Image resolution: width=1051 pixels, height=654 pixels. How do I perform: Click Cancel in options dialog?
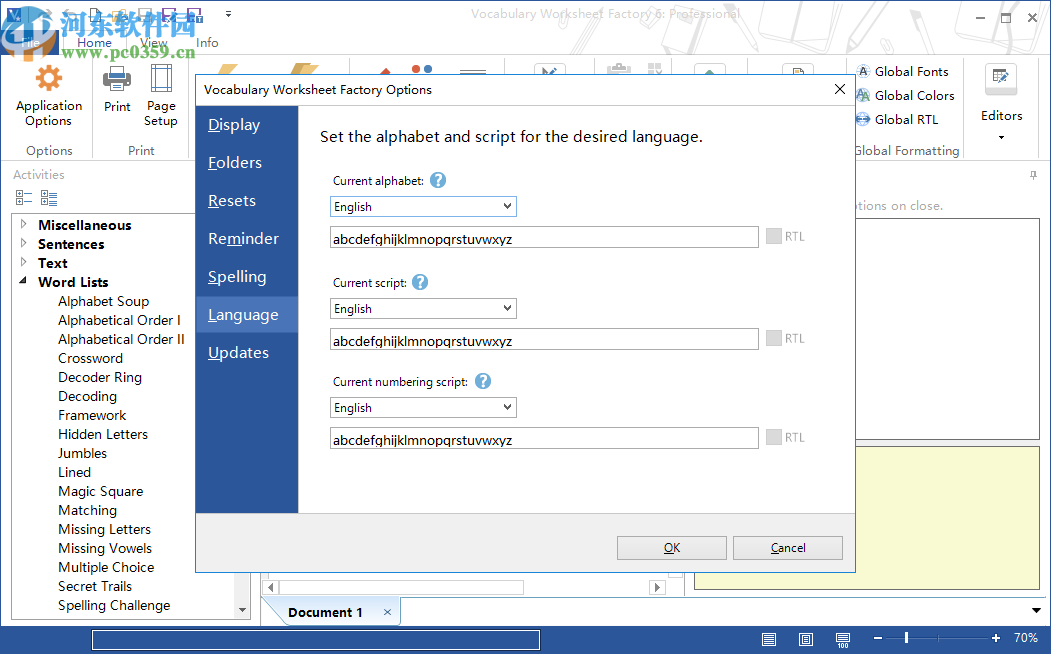[x=788, y=547]
